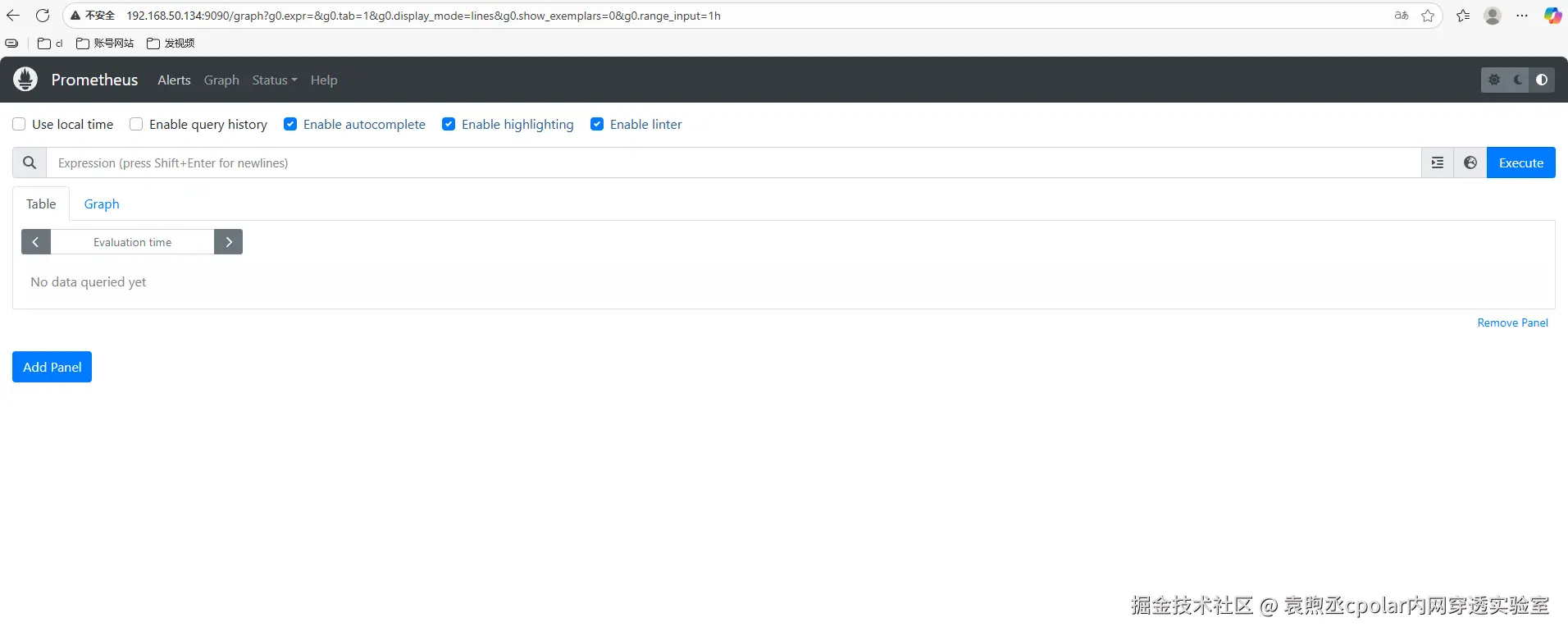1568x636 pixels.
Task: Switch to light theme sun icon
Action: pos(1494,80)
